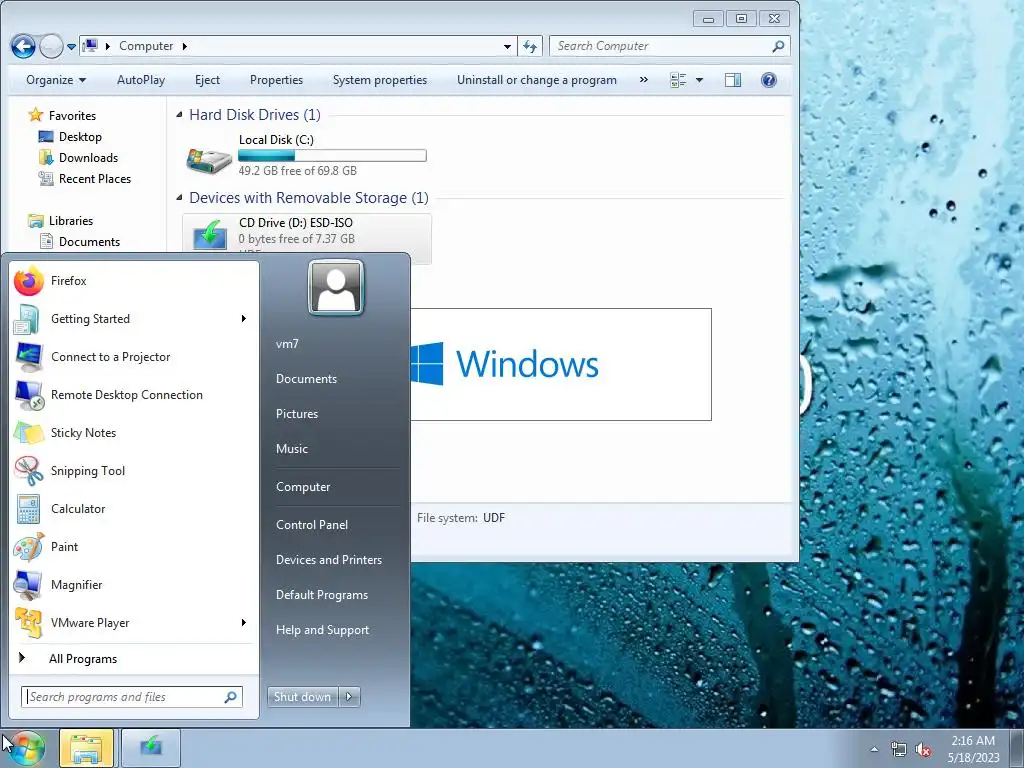The height and width of the screenshot is (768, 1024).
Task: Click Uninstall or change a program
Action: [x=537, y=80]
